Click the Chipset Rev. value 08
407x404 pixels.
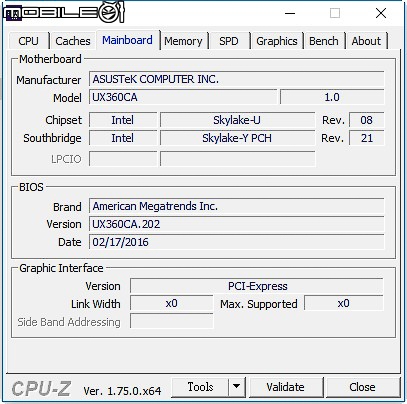tap(366, 120)
